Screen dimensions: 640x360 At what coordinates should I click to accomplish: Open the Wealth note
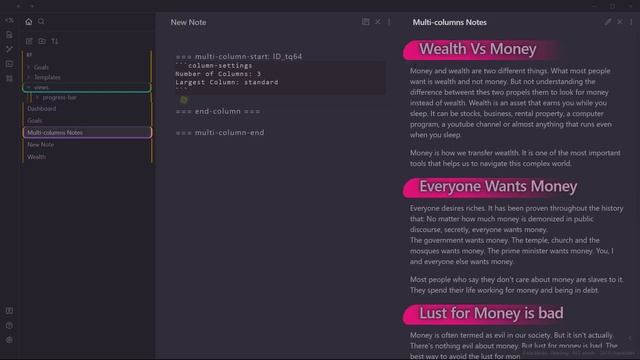click(x=36, y=157)
